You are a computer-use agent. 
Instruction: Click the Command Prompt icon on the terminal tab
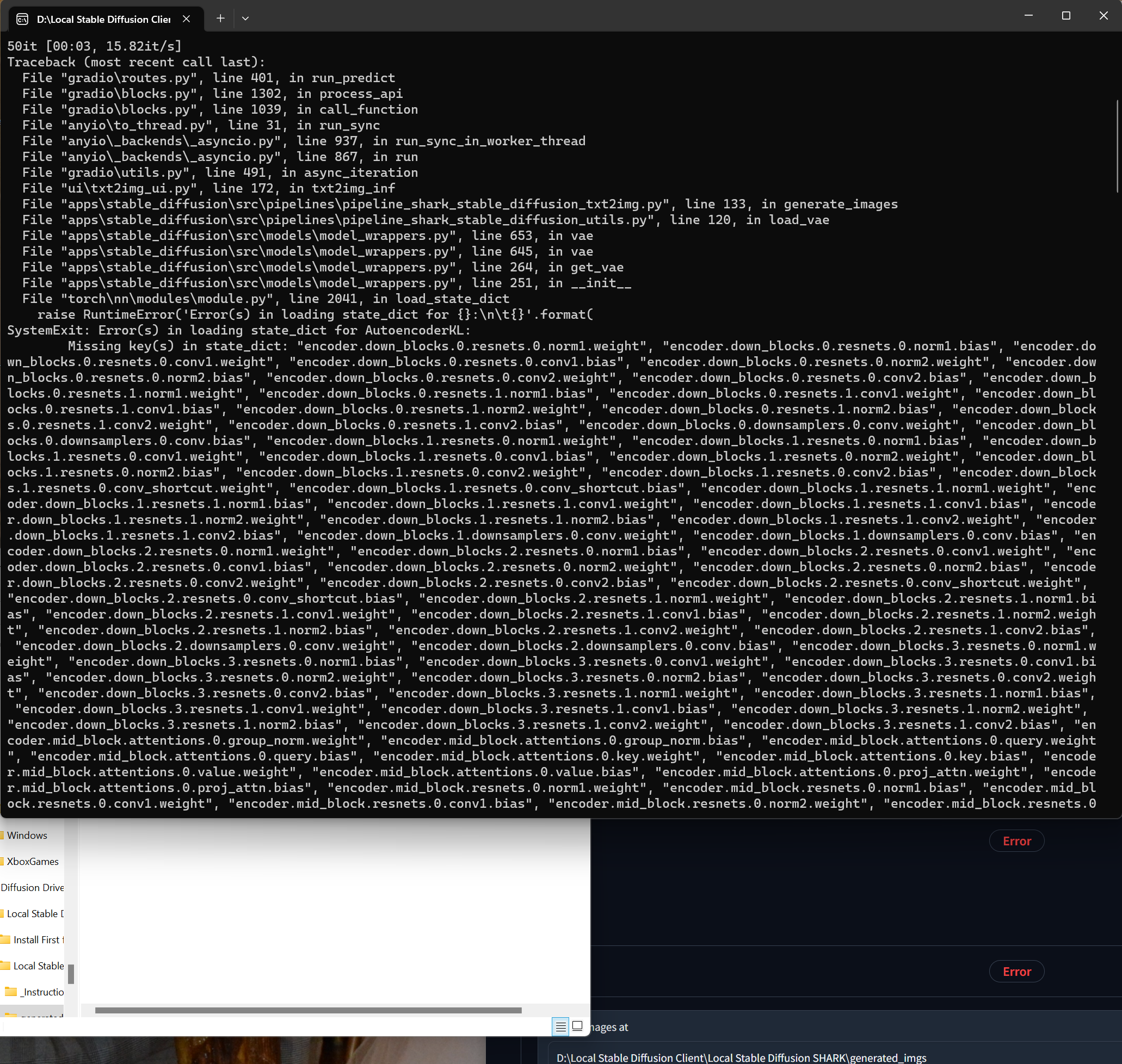coord(22,18)
